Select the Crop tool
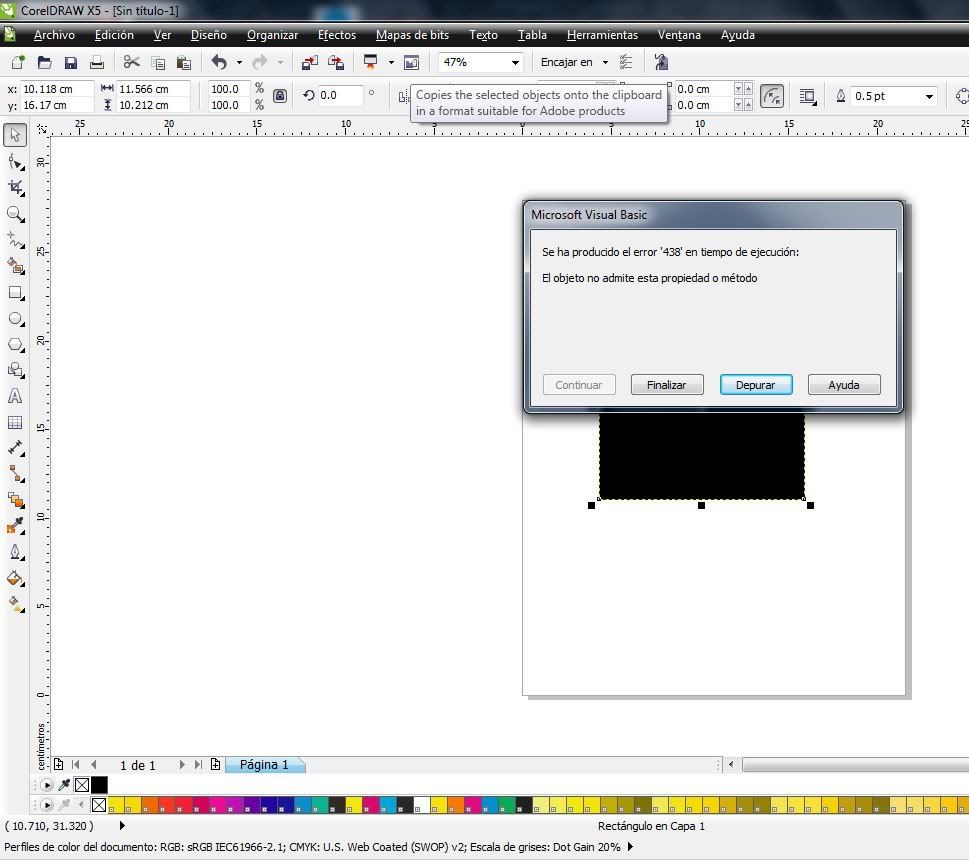 15,188
